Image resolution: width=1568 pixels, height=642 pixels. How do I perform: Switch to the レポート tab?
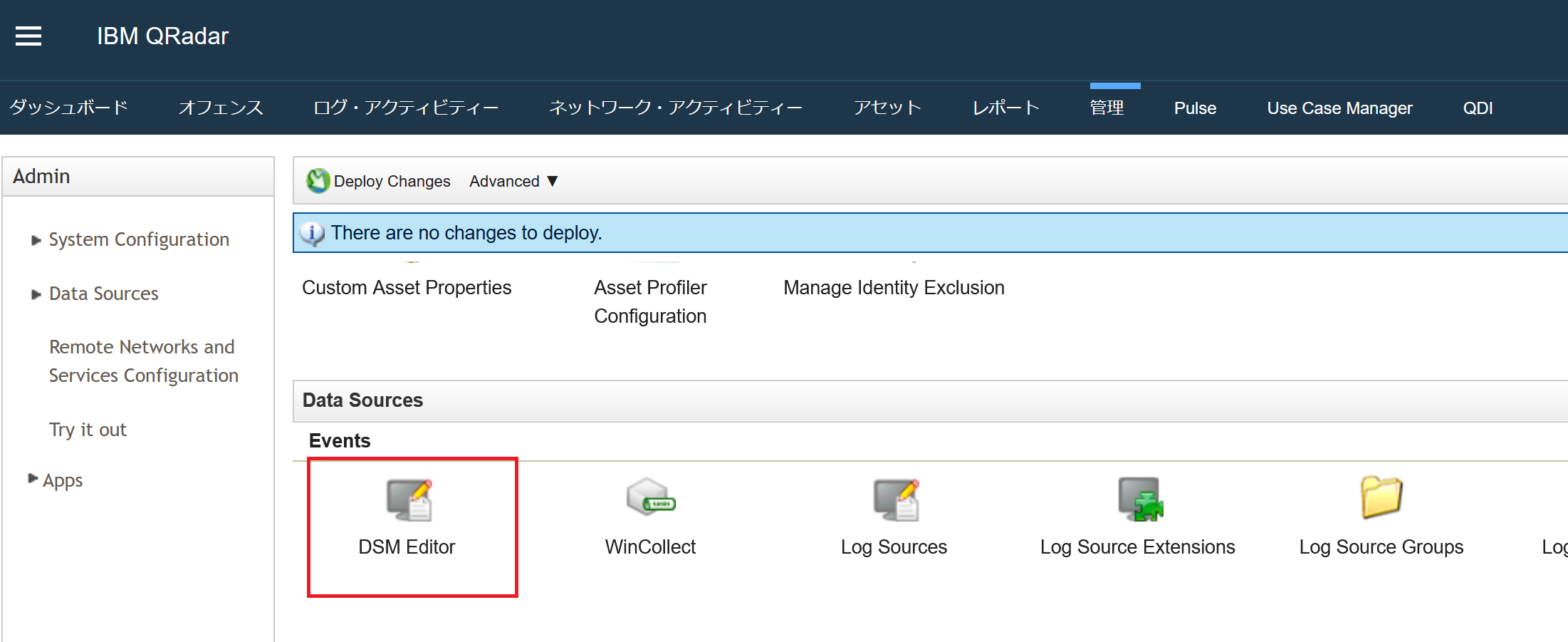click(1006, 108)
